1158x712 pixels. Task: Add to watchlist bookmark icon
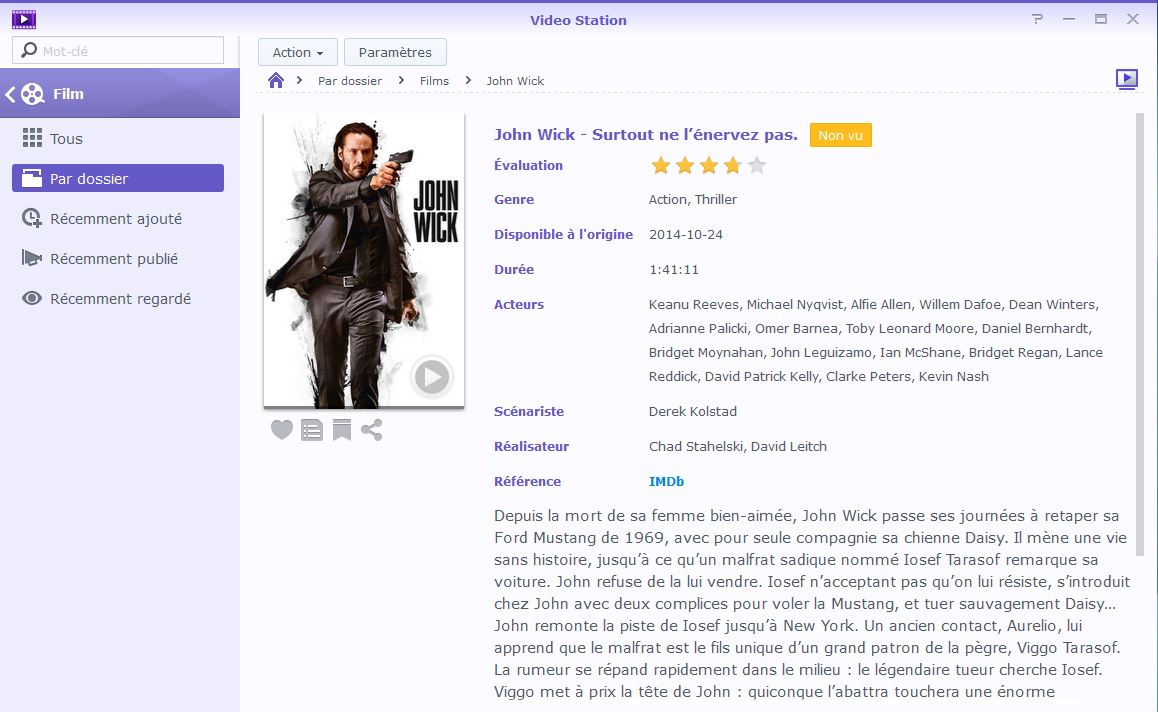point(342,430)
